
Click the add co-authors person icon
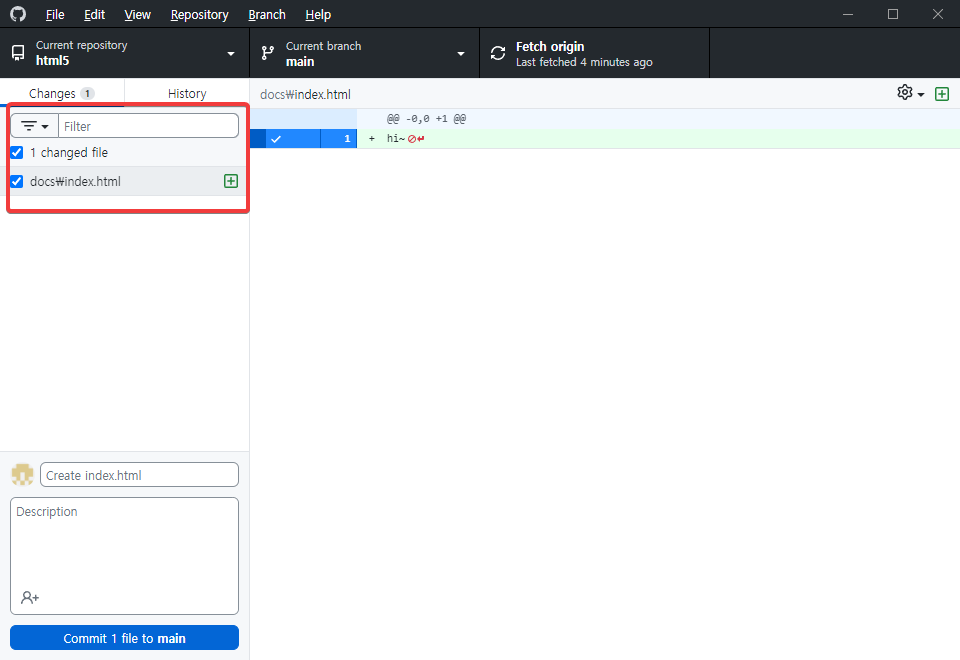(30, 597)
